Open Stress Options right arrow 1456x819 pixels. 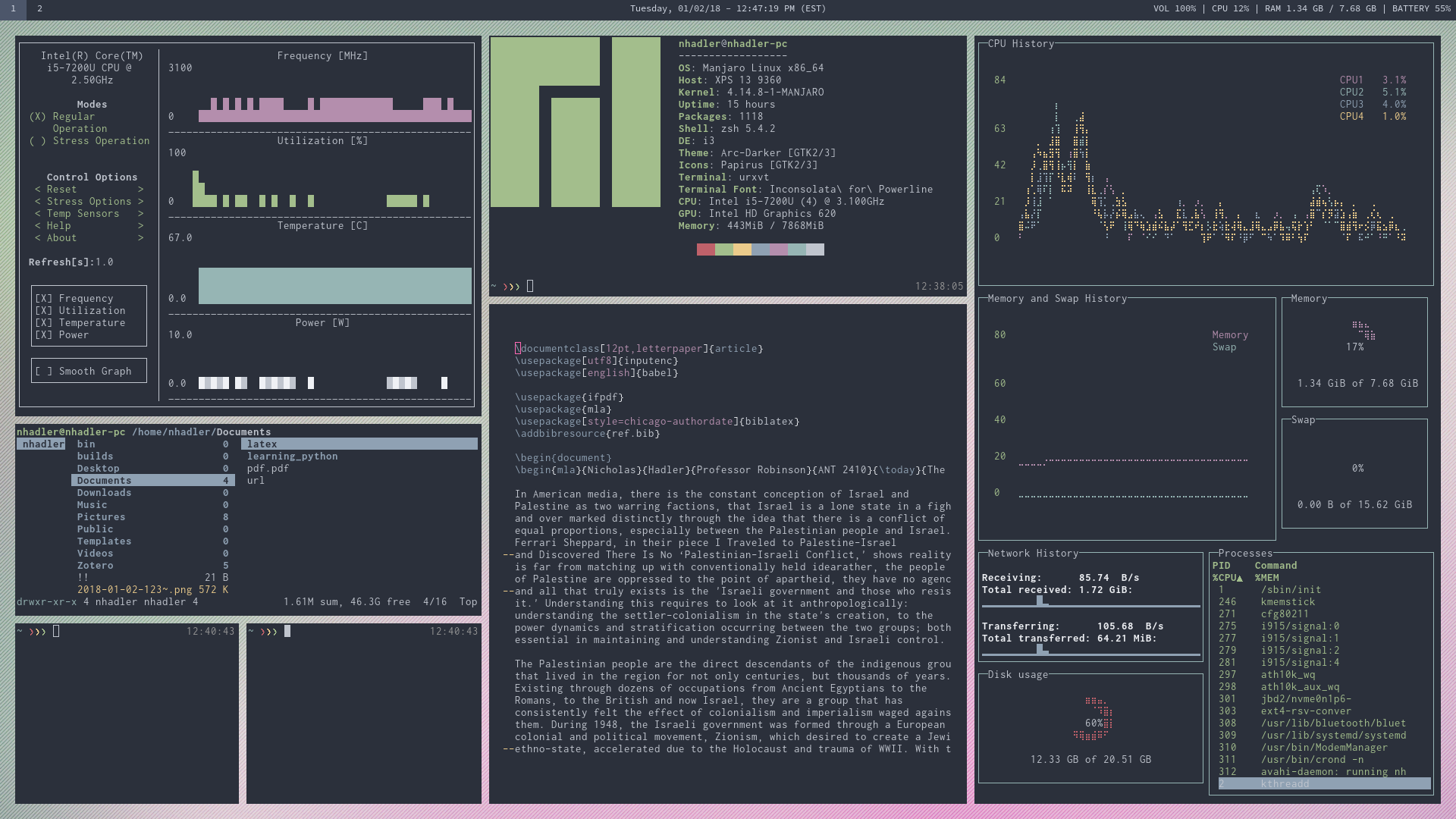tap(140, 202)
